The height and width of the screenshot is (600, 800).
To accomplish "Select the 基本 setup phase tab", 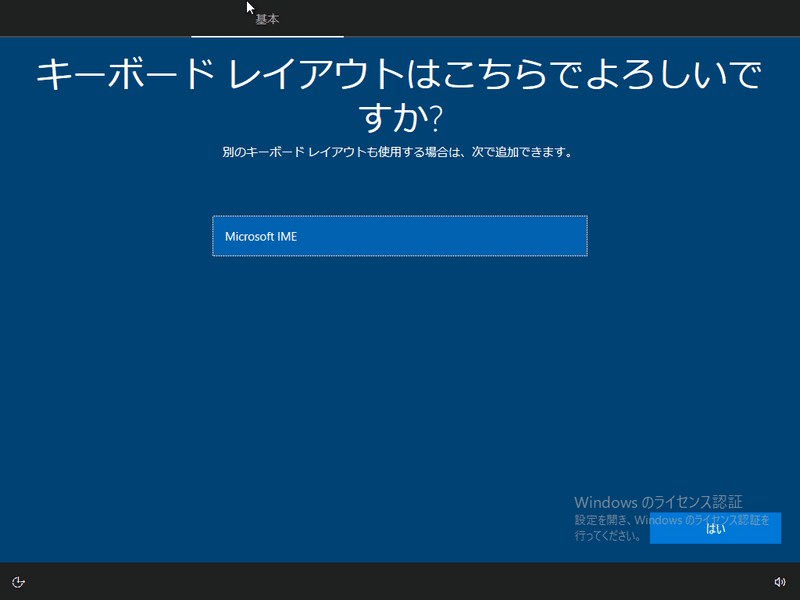I will click(266, 17).
